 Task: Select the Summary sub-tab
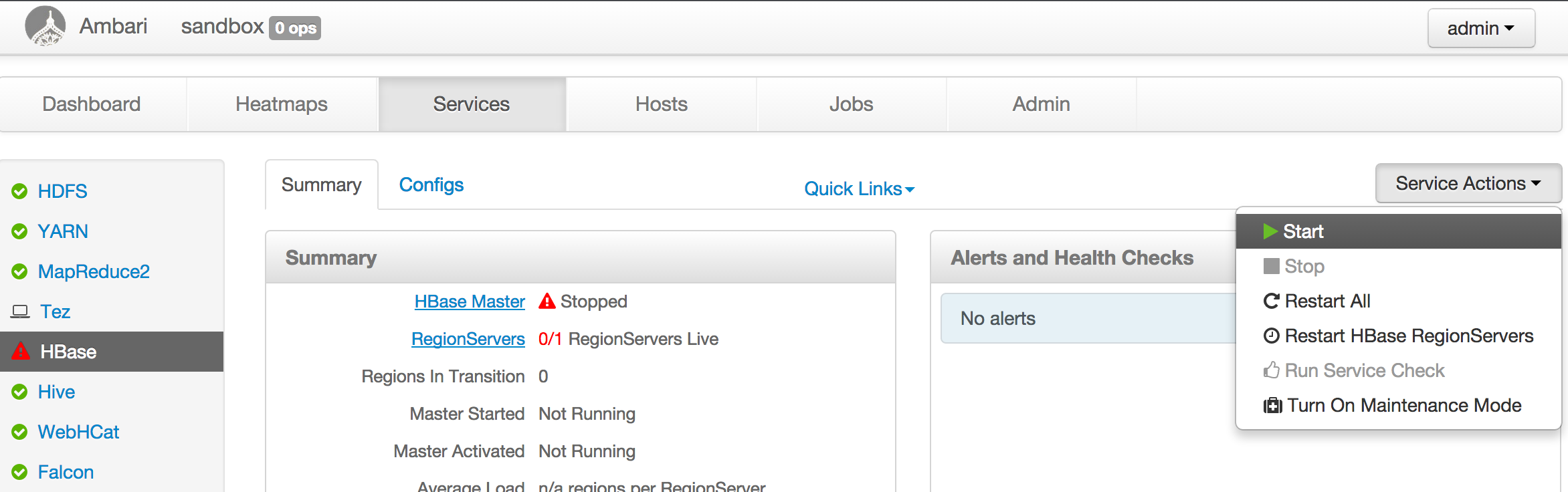pos(322,184)
